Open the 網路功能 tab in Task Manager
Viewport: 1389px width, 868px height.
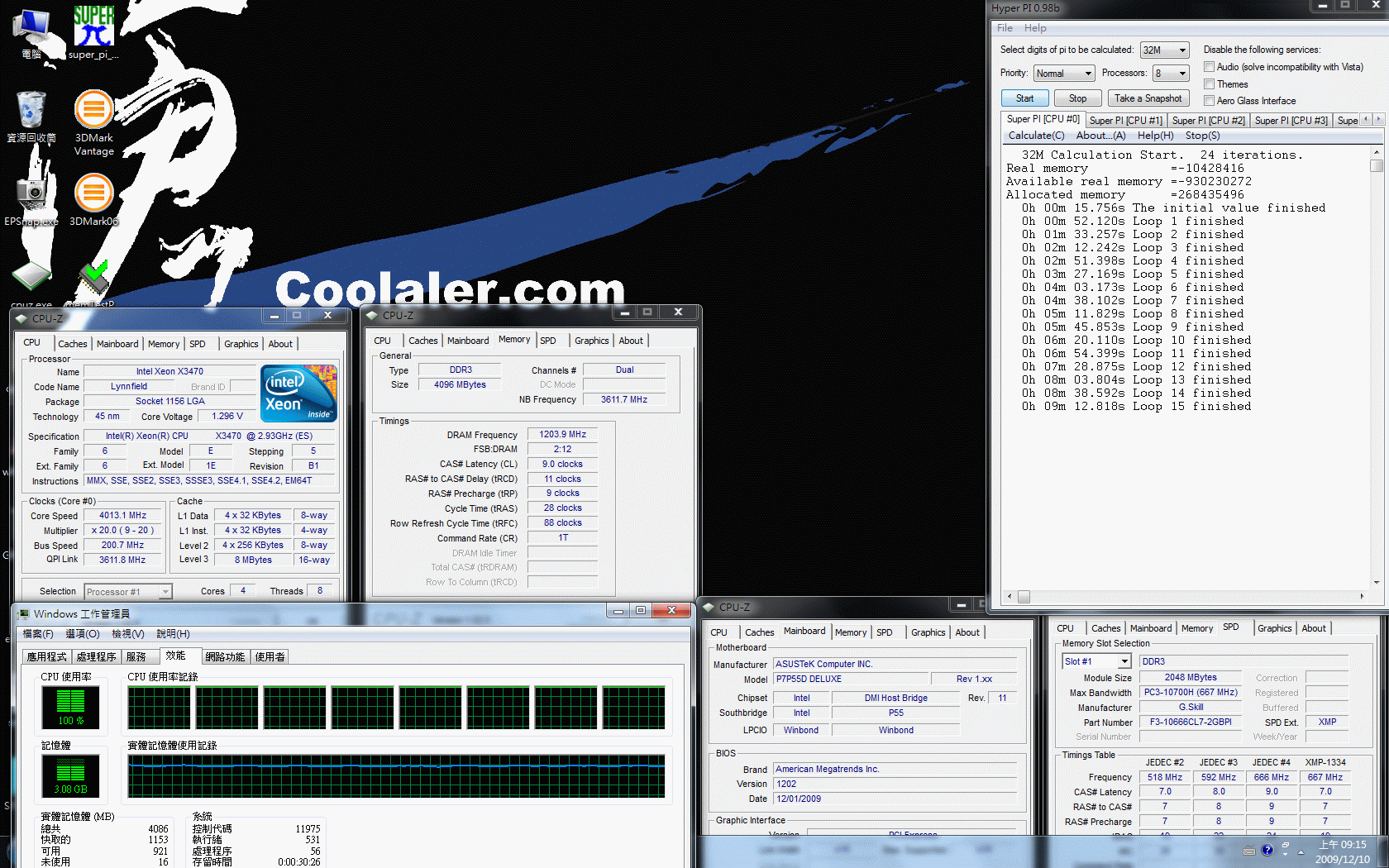(225, 657)
